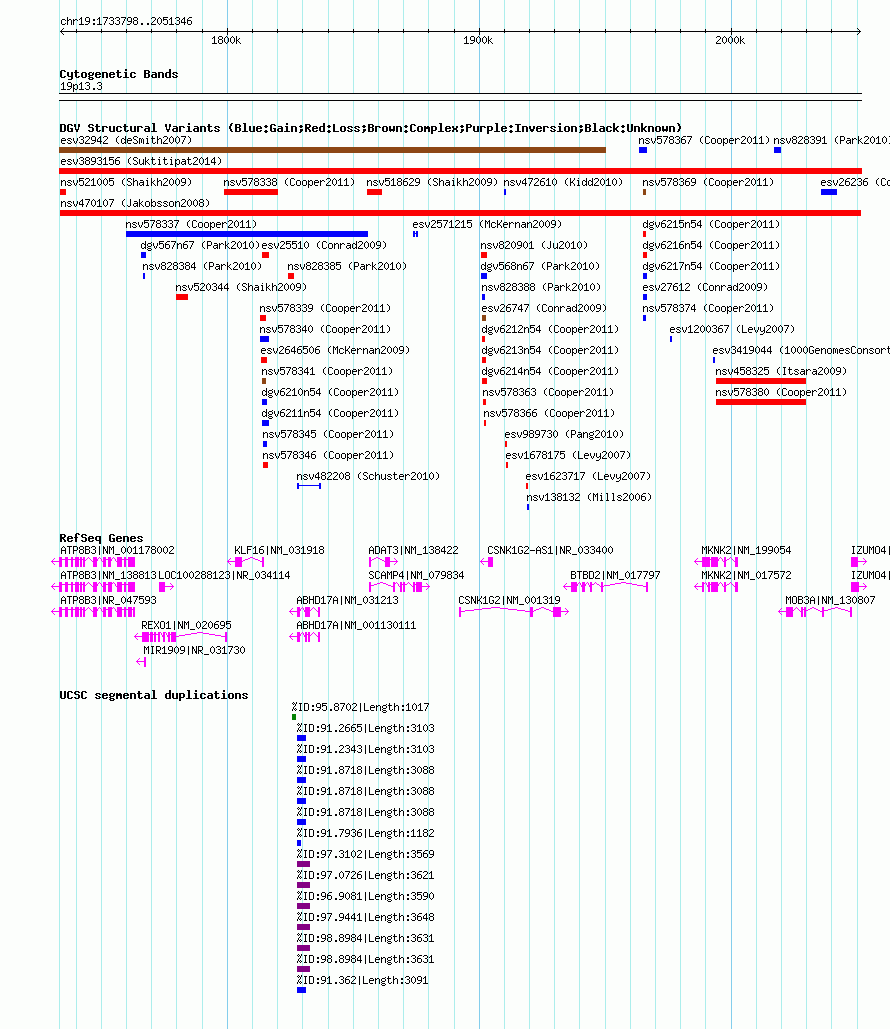The image size is (890, 1029).
Task: Click the nsv828391 (Park2010) label
Action: (832, 140)
